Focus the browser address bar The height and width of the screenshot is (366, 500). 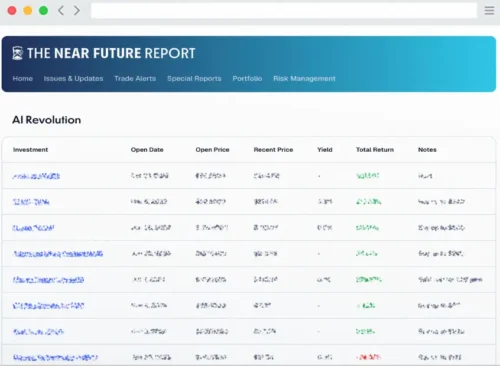284,11
